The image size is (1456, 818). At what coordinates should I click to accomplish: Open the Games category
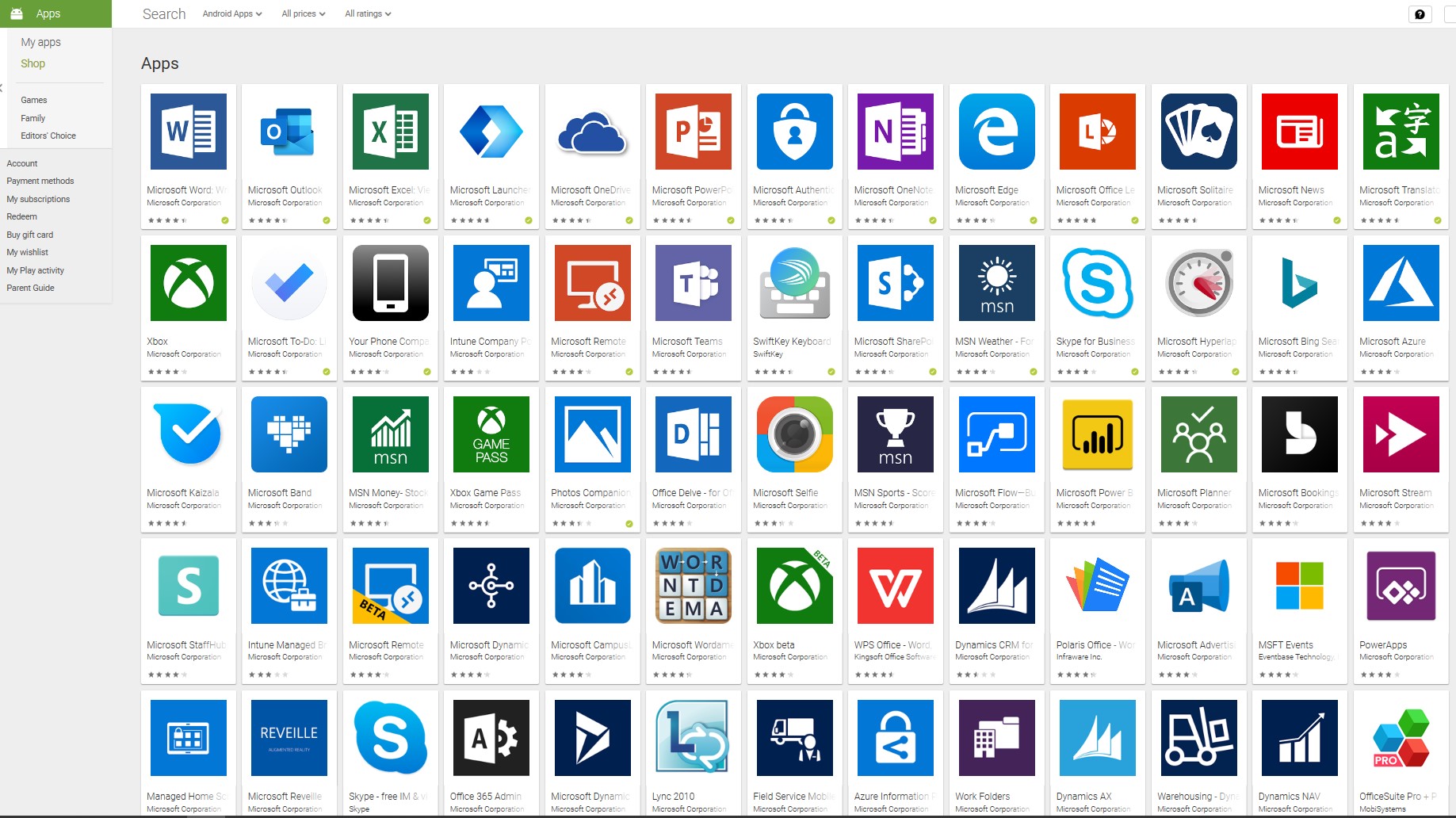(34, 100)
